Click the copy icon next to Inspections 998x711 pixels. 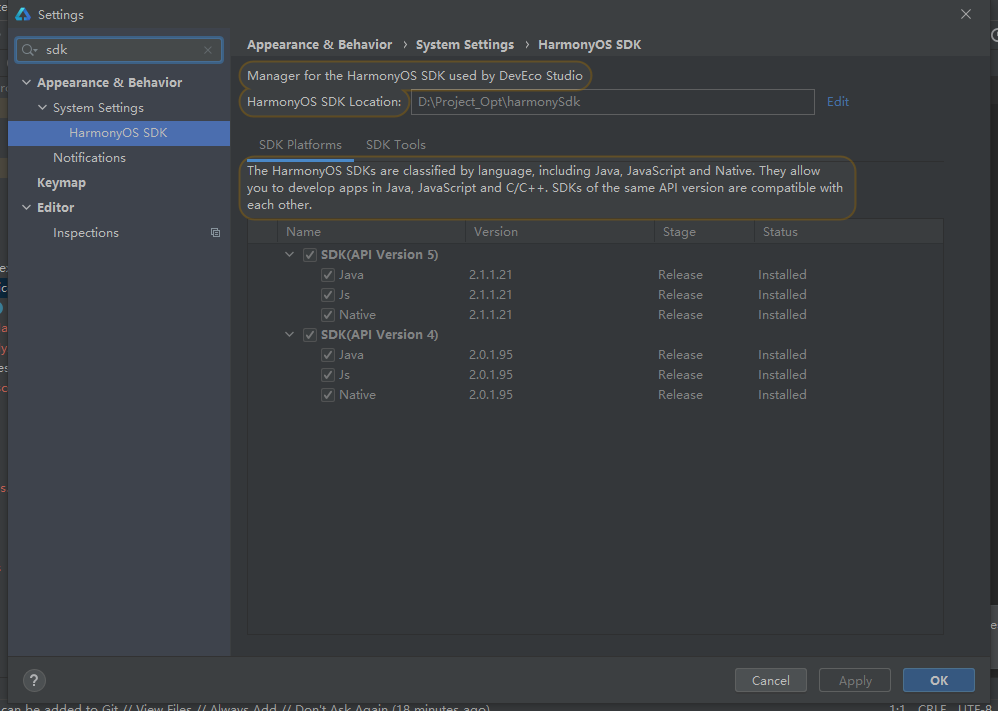pyautogui.click(x=215, y=233)
